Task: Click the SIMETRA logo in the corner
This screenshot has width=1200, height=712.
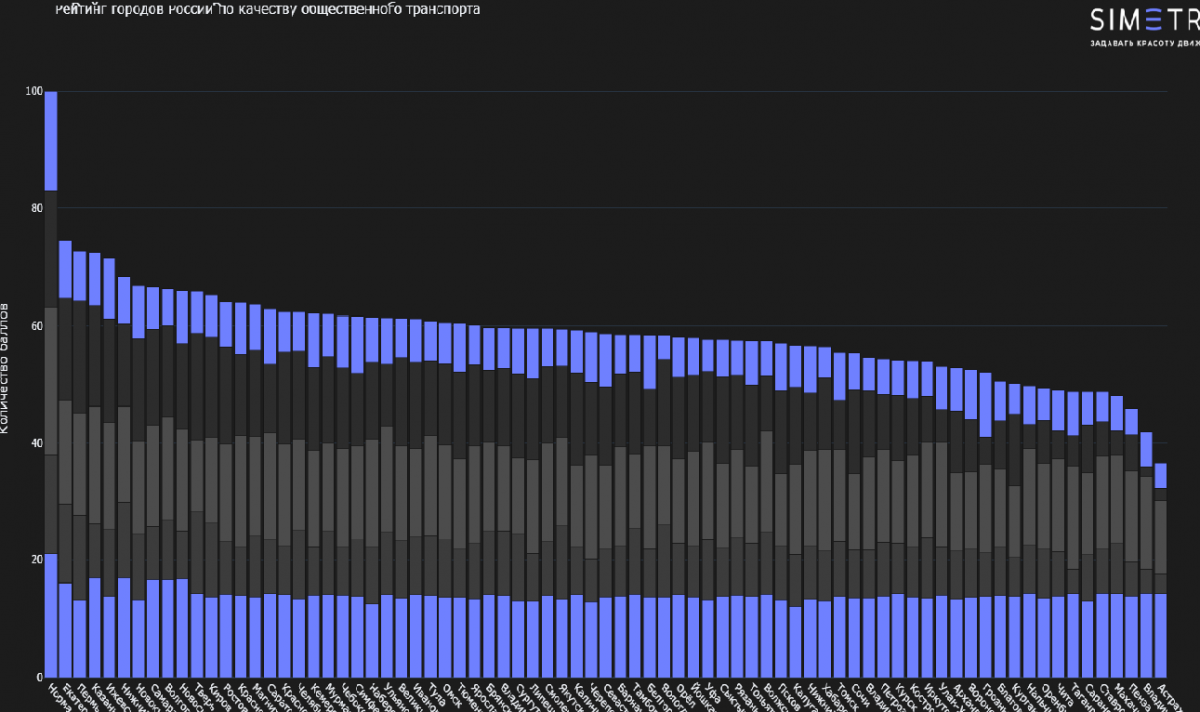Action: [x=1144, y=19]
